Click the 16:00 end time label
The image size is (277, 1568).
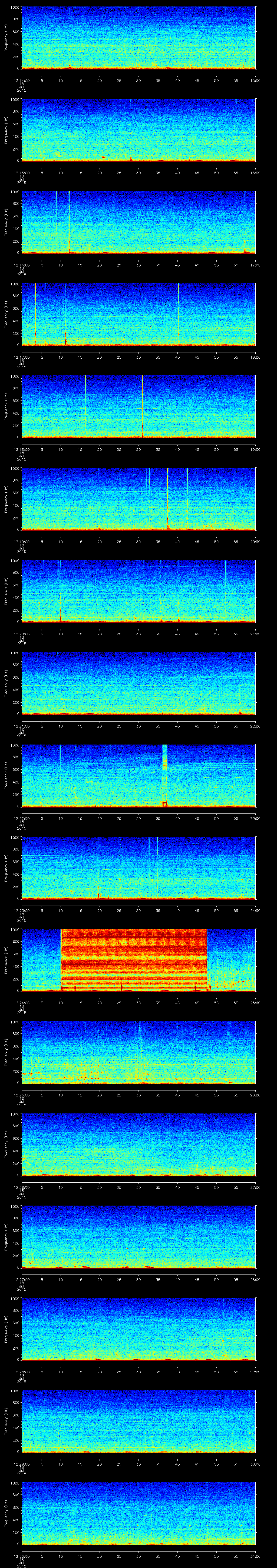pyautogui.click(x=256, y=173)
